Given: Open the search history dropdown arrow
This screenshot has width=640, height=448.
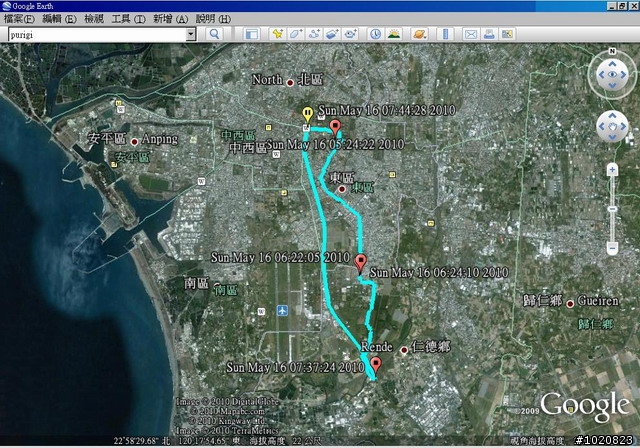Looking at the screenshot, I should tap(191, 35).
